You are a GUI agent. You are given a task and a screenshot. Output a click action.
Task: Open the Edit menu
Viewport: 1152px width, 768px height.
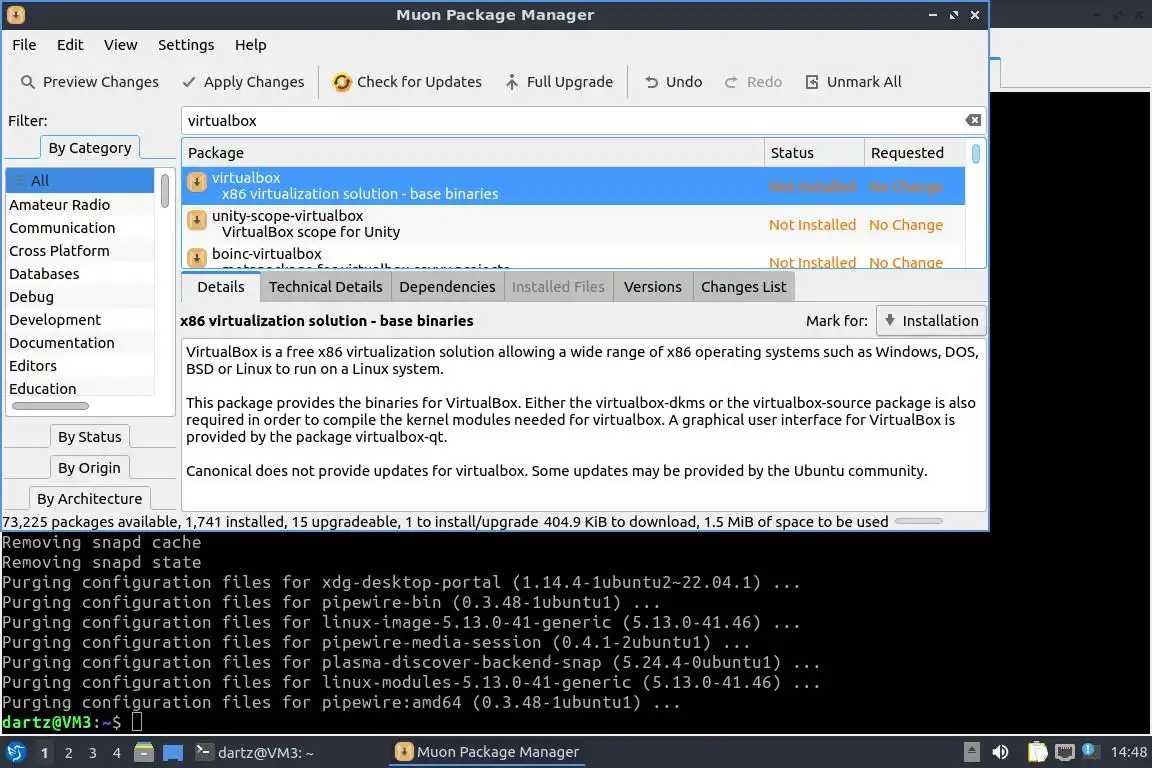(71, 45)
